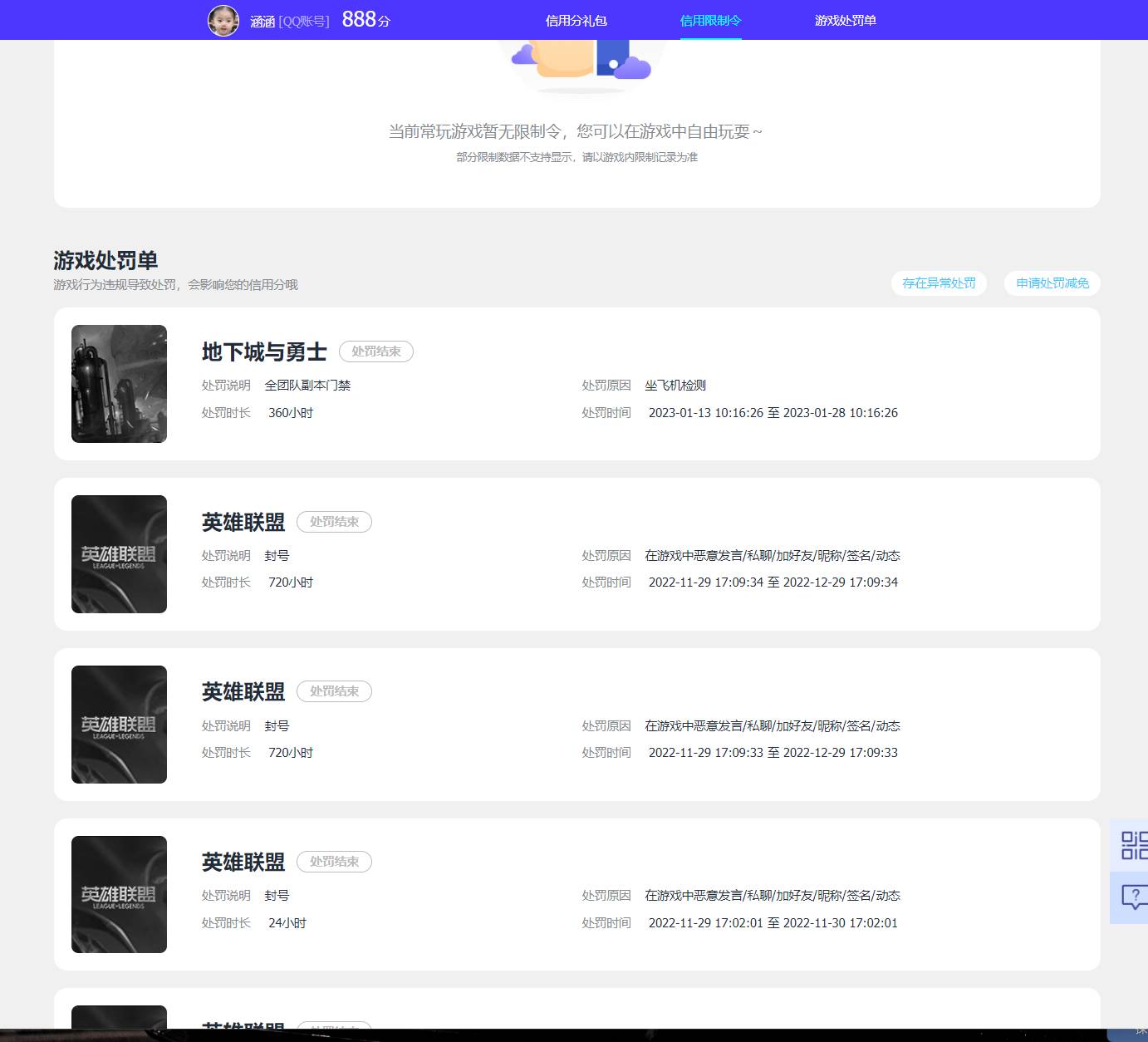The image size is (1148, 1042).
Task: Click 存在异常处罚 button
Action: tap(939, 283)
